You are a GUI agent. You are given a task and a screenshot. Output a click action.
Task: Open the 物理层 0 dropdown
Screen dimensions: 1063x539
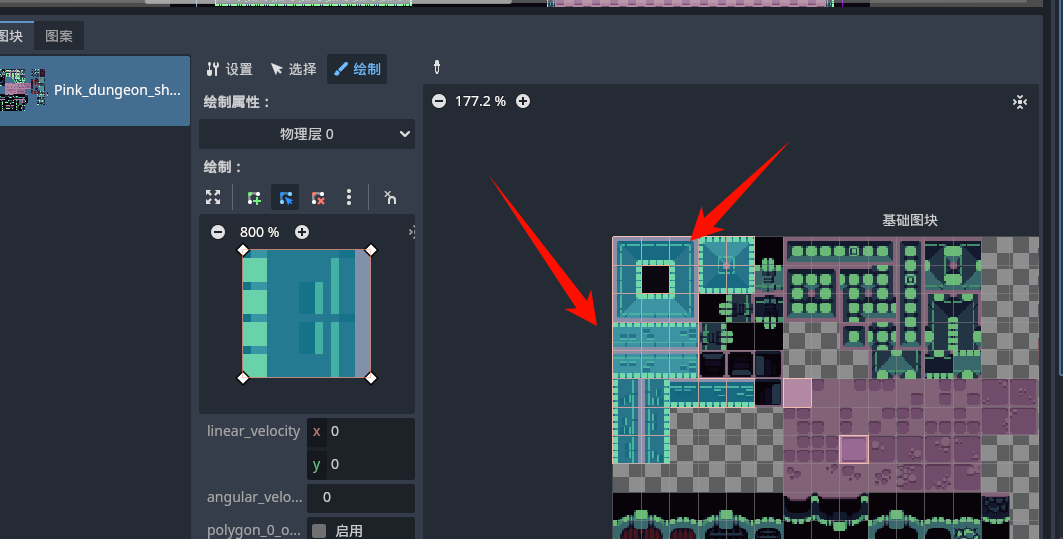pos(307,134)
